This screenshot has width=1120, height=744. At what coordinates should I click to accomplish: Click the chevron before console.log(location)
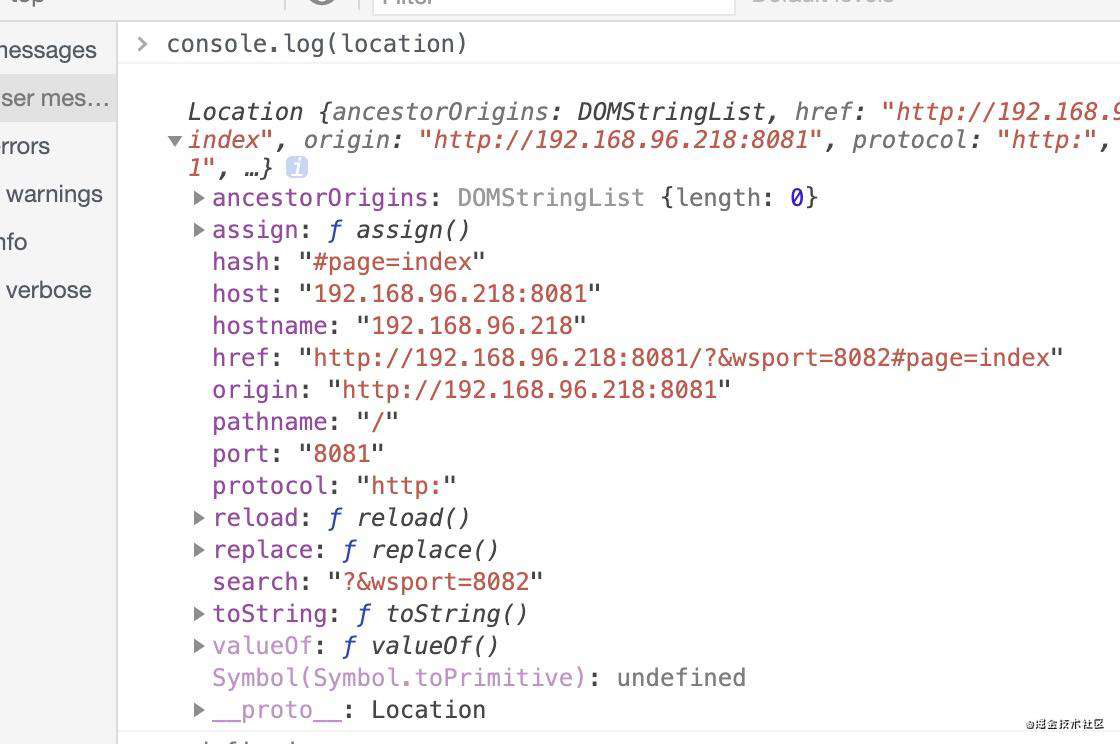142,44
